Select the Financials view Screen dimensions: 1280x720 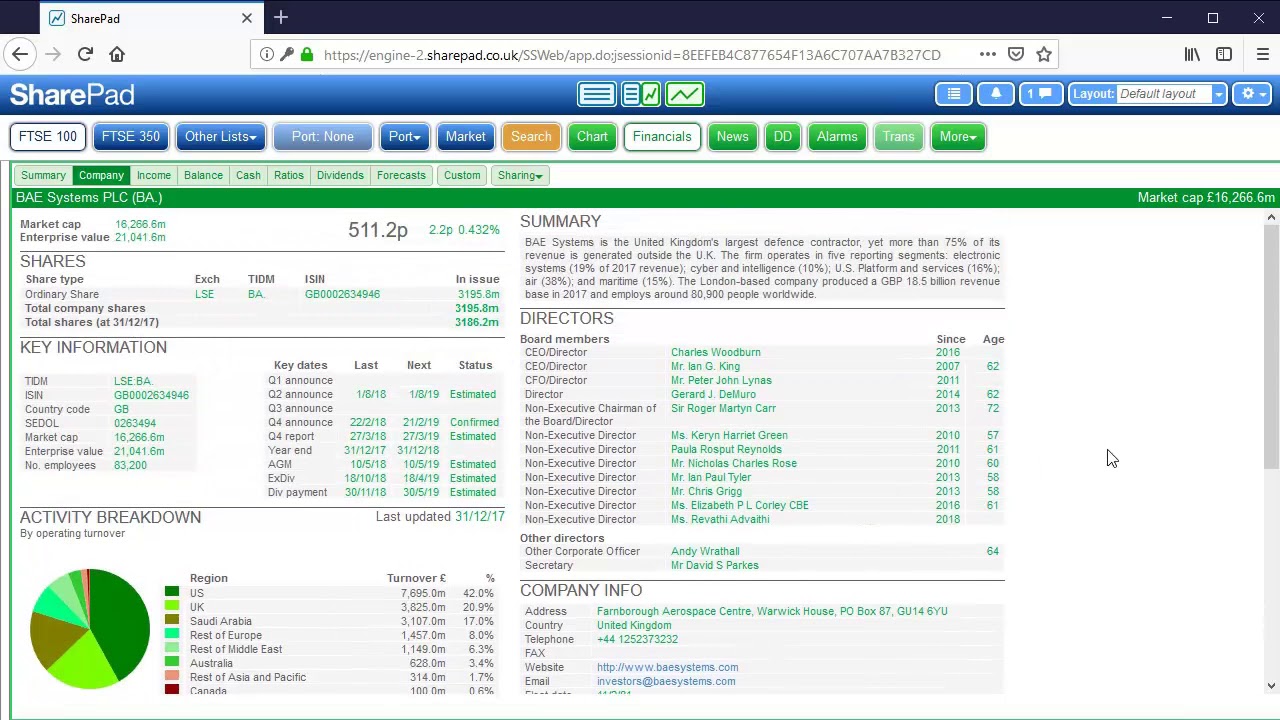(x=662, y=137)
